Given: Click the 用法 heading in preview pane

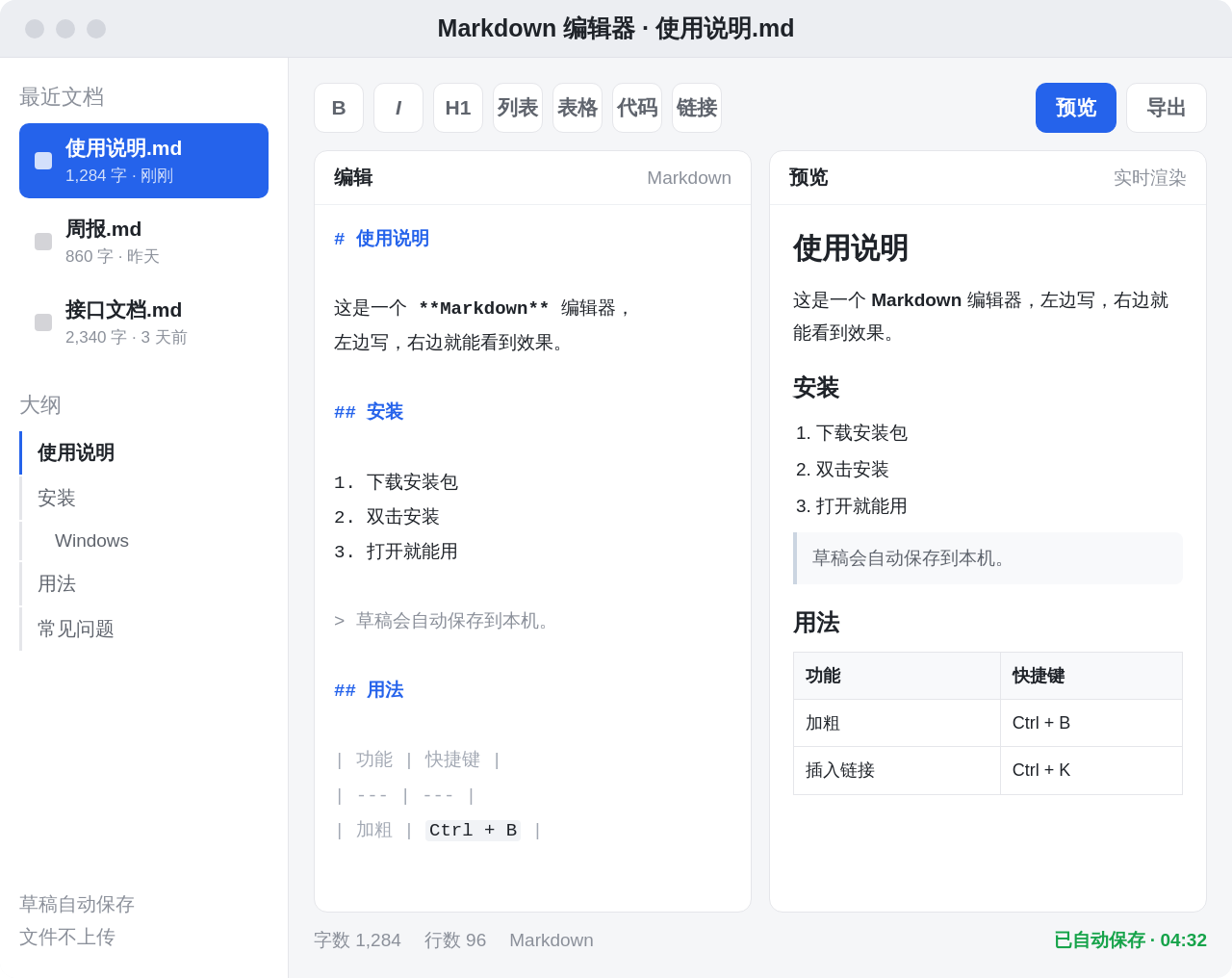Looking at the screenshot, I should click(816, 623).
